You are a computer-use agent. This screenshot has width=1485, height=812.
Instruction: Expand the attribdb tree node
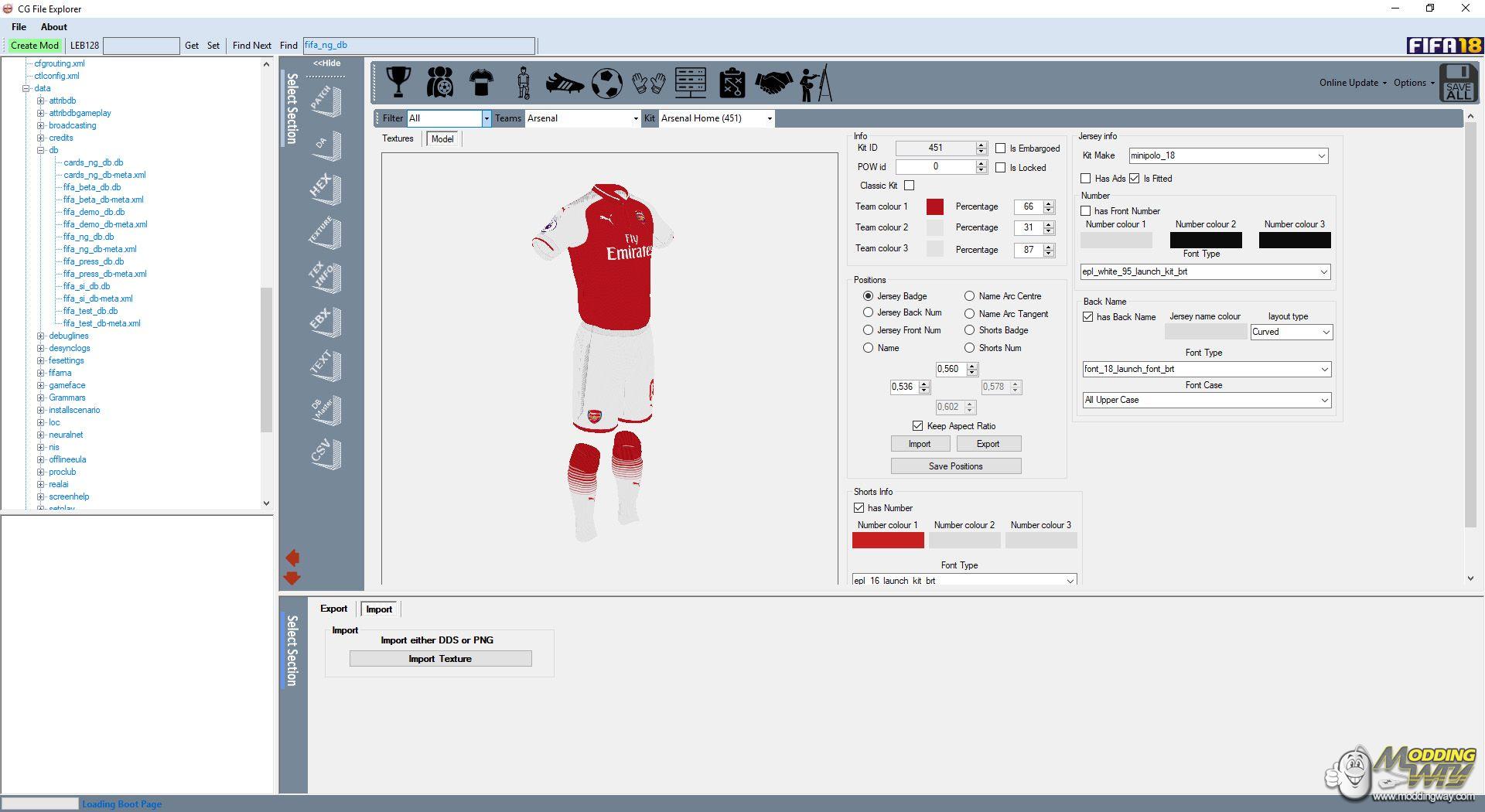[x=41, y=101]
